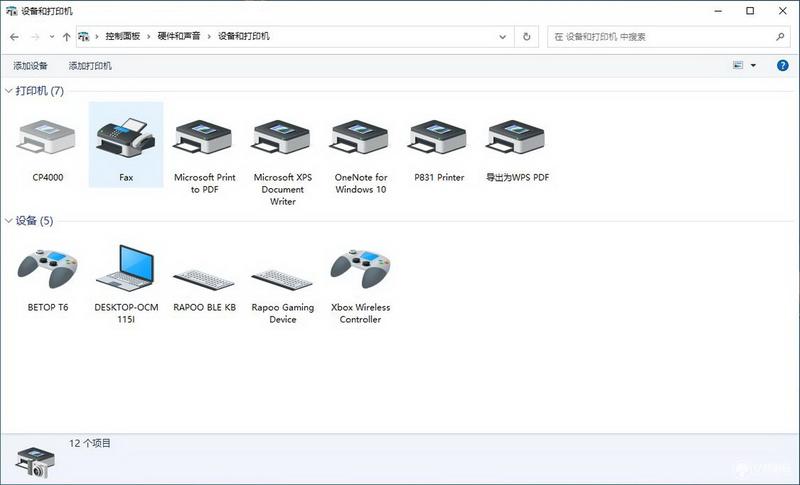
Task: Click the details pane printer thumbnail
Action: 35,462
